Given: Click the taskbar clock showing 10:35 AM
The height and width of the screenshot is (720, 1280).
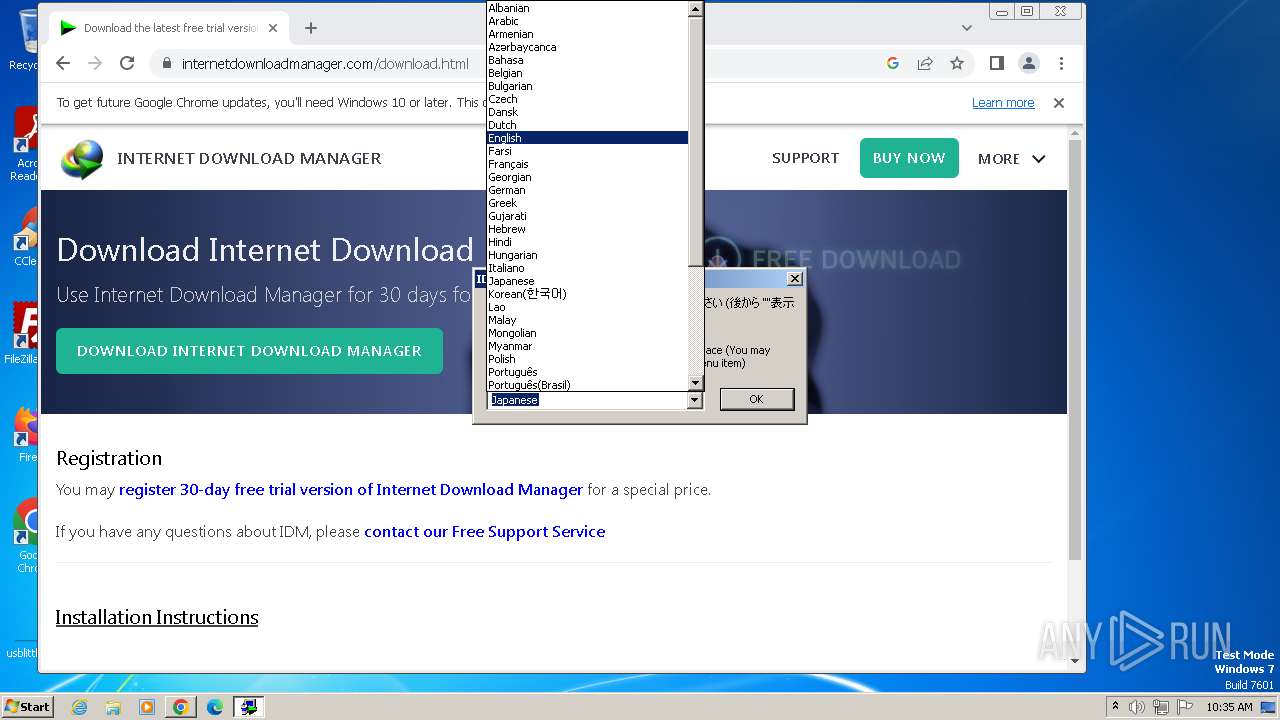Looking at the screenshot, I should [1229, 707].
